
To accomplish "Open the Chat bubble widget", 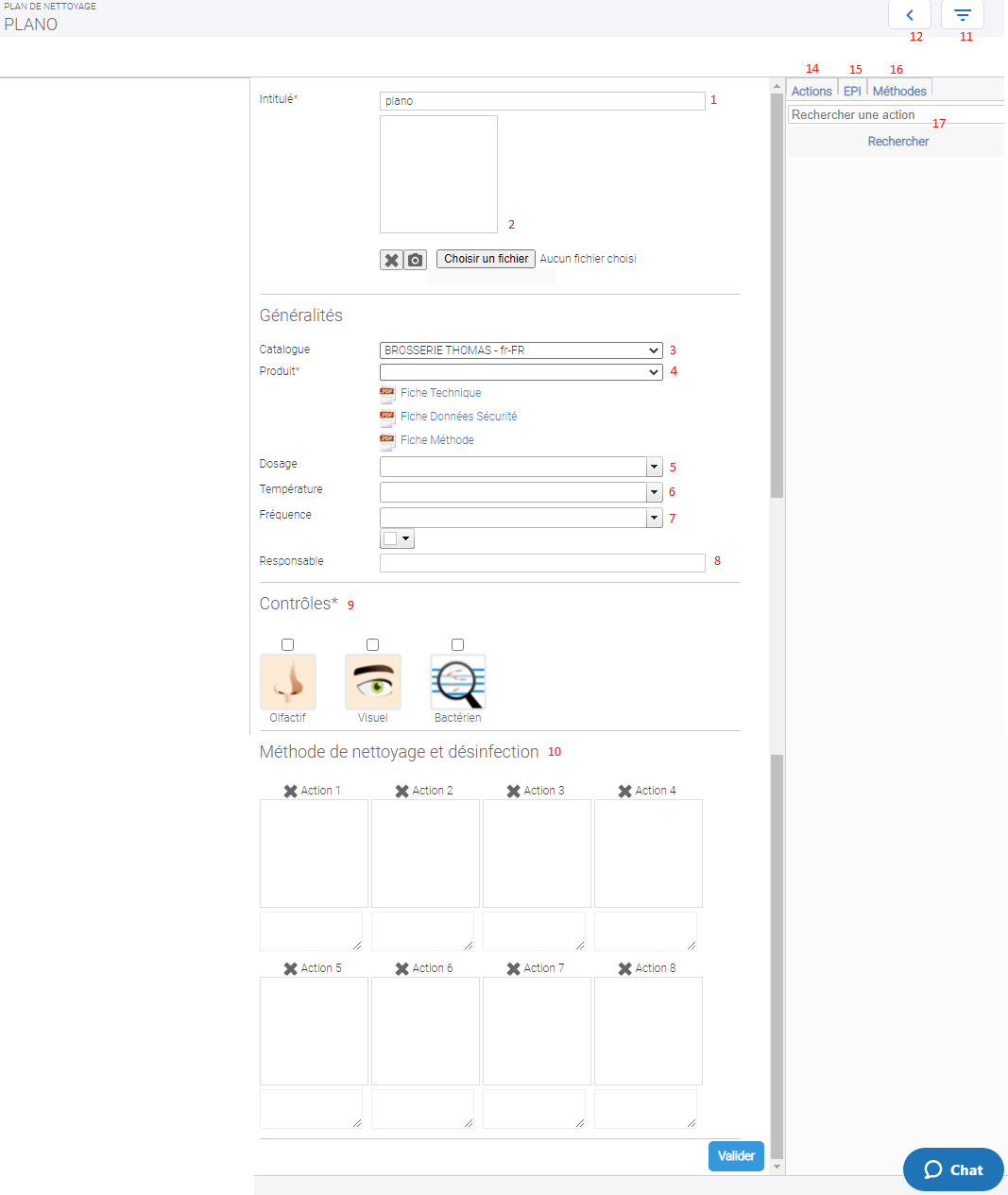I will (x=952, y=1169).
